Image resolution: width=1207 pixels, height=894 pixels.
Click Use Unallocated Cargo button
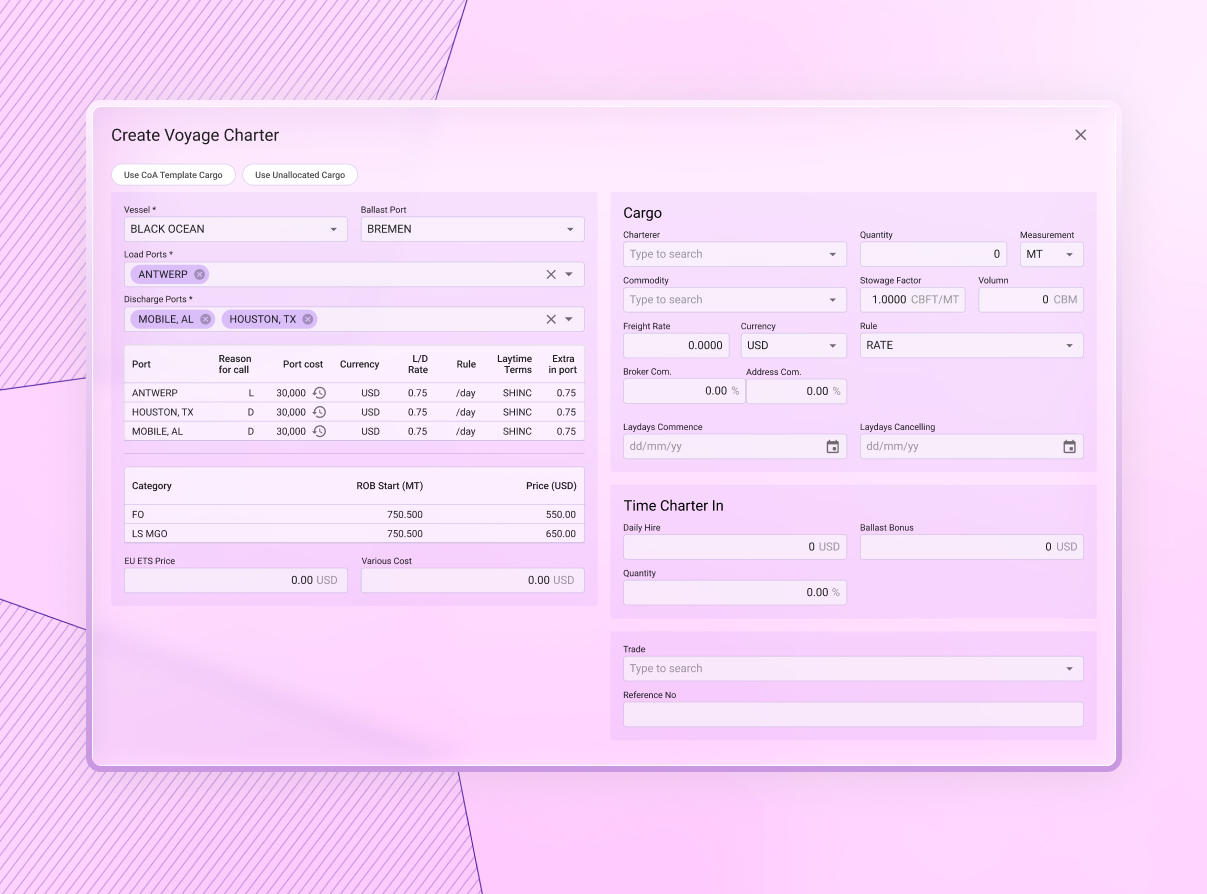coord(300,175)
